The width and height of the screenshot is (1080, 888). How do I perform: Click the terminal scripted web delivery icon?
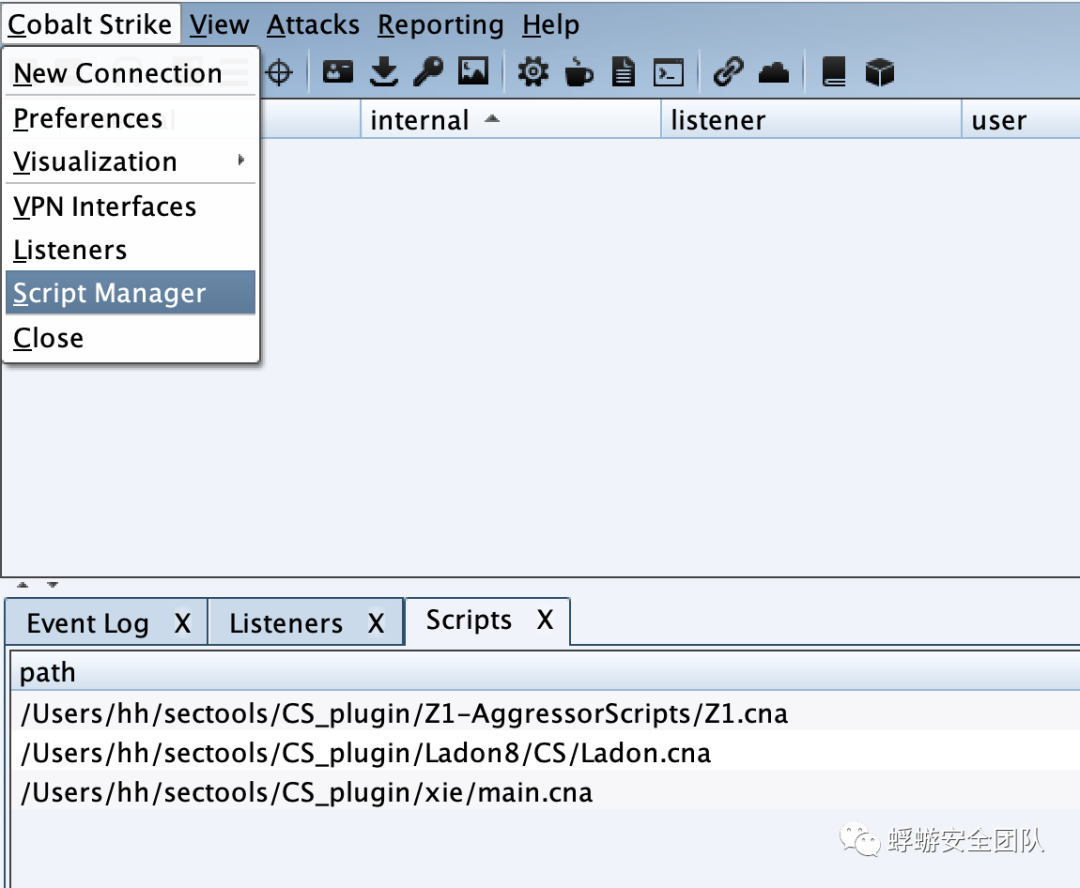point(669,72)
